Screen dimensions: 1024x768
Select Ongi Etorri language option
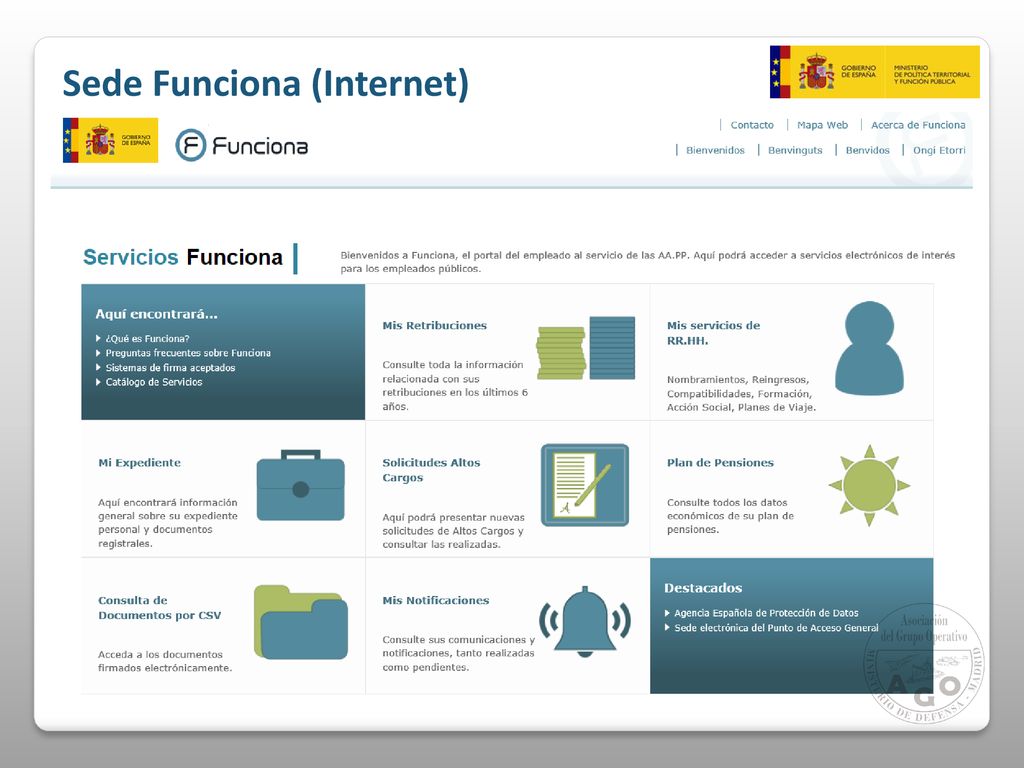tap(939, 150)
